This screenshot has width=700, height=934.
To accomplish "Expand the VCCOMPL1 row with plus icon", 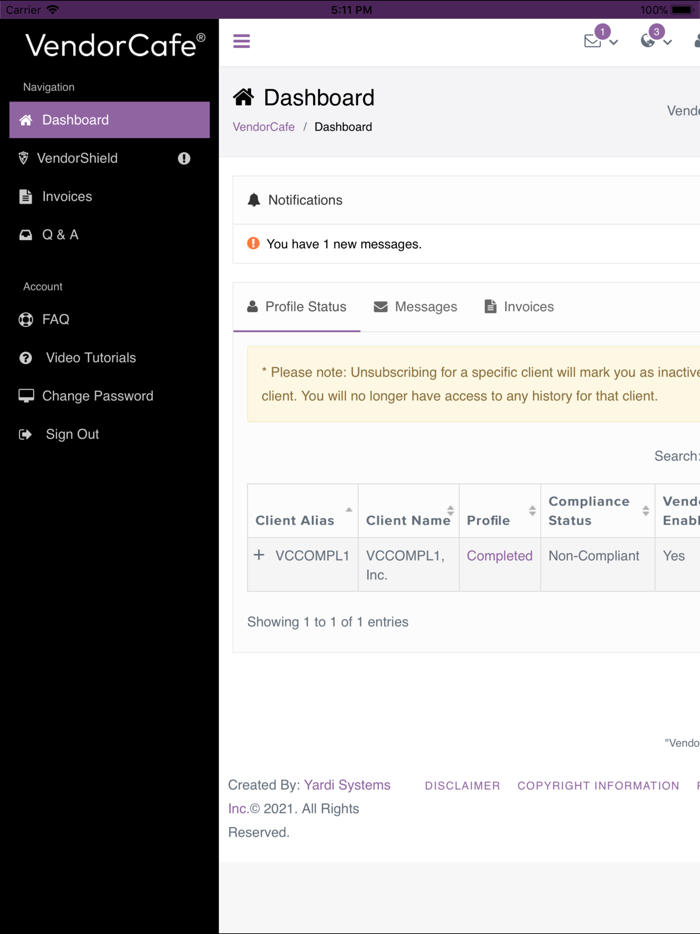I will pyautogui.click(x=259, y=555).
